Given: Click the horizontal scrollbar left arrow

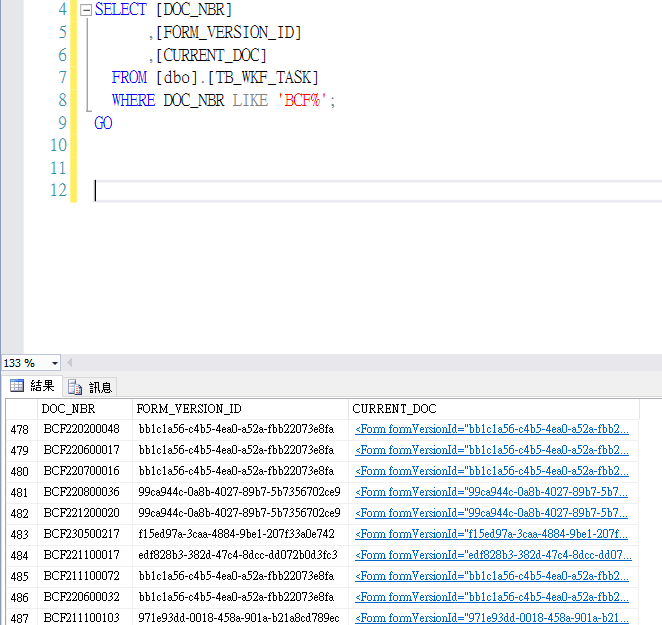Looking at the screenshot, I should [70, 363].
